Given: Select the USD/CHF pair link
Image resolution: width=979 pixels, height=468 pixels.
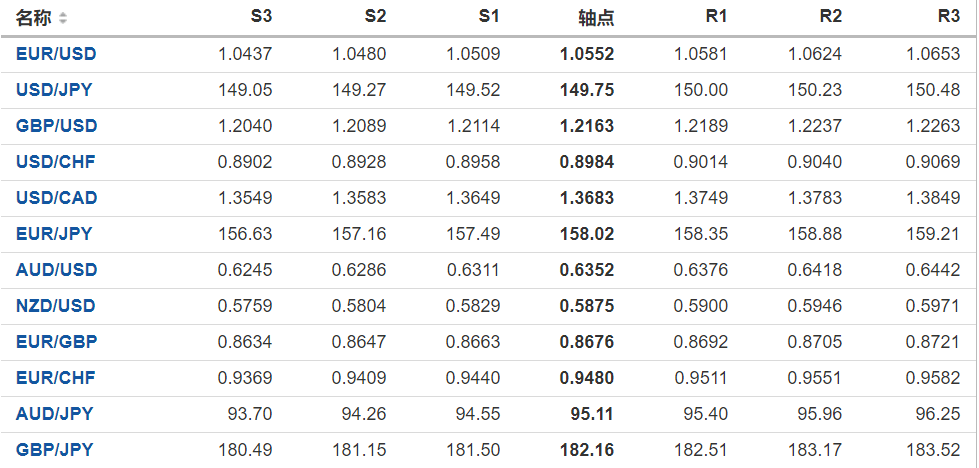Looking at the screenshot, I should 55,162.
